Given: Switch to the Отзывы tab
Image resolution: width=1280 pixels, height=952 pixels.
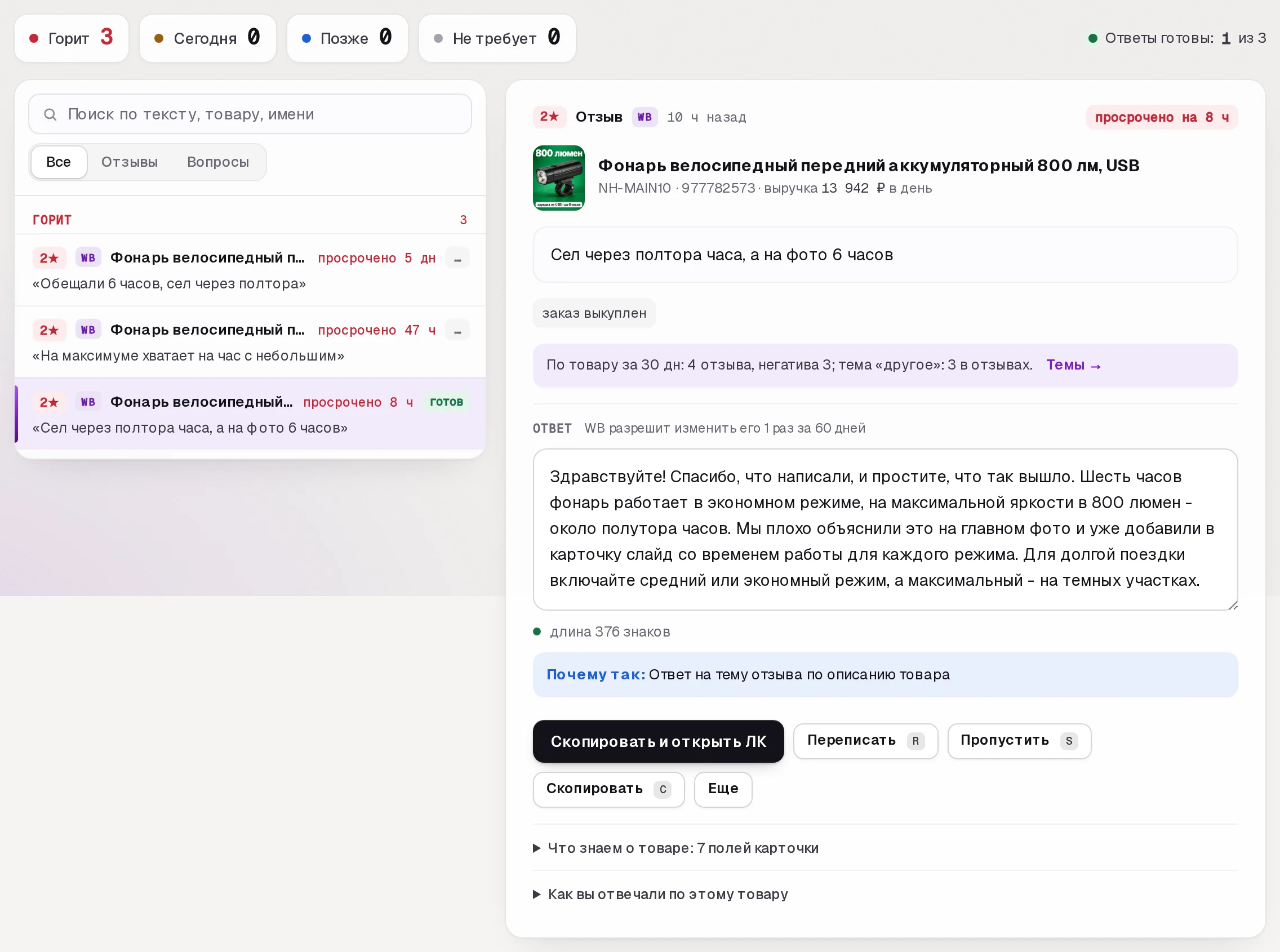Looking at the screenshot, I should click(130, 162).
